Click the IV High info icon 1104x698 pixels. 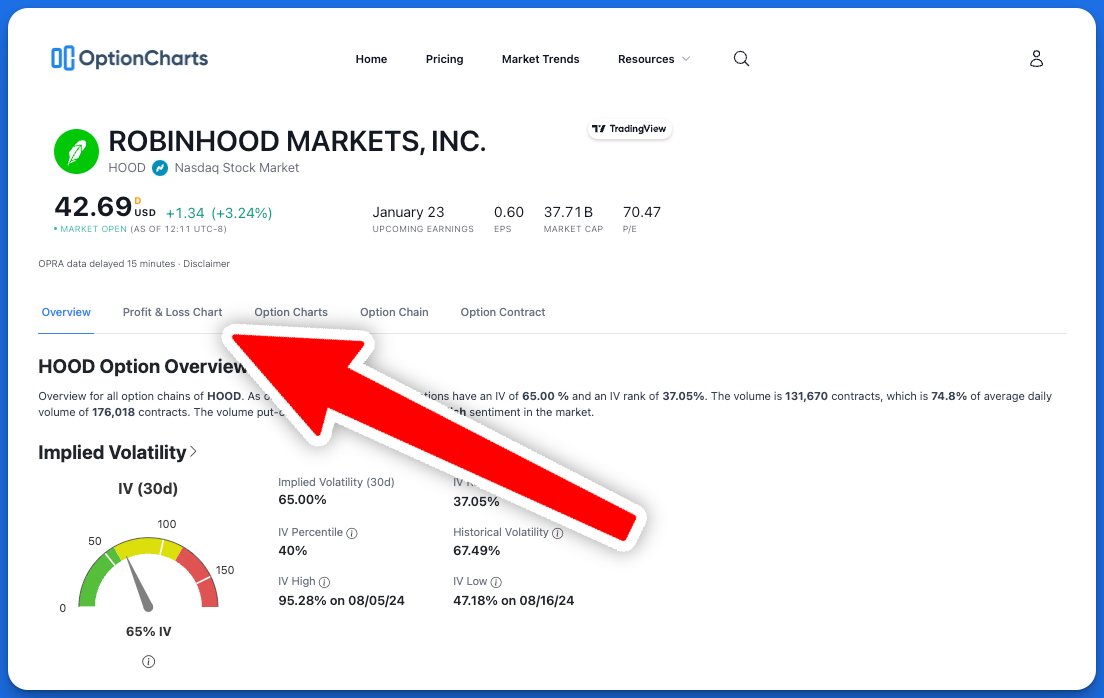325,582
